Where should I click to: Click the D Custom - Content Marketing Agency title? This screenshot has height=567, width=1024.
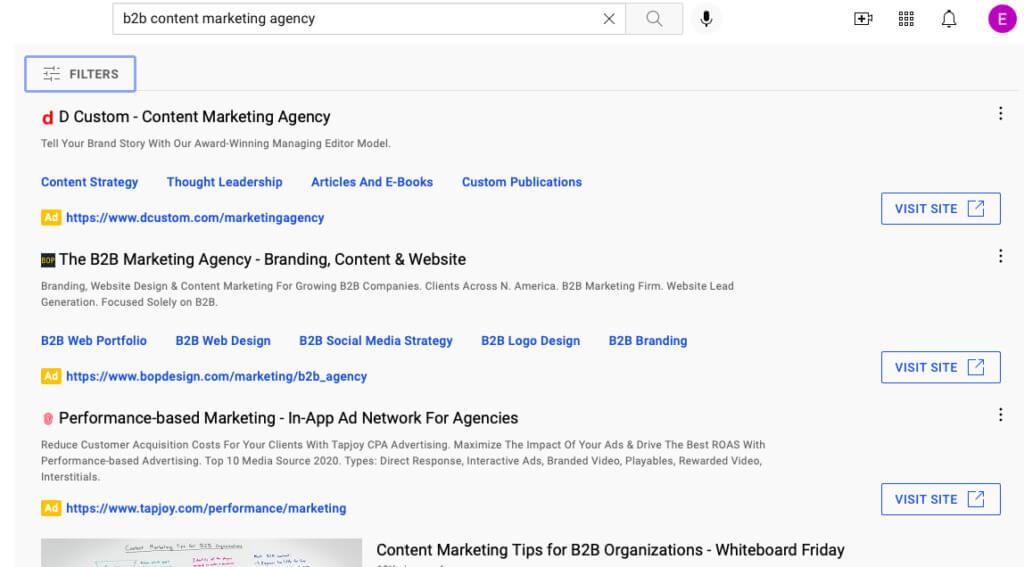click(195, 117)
